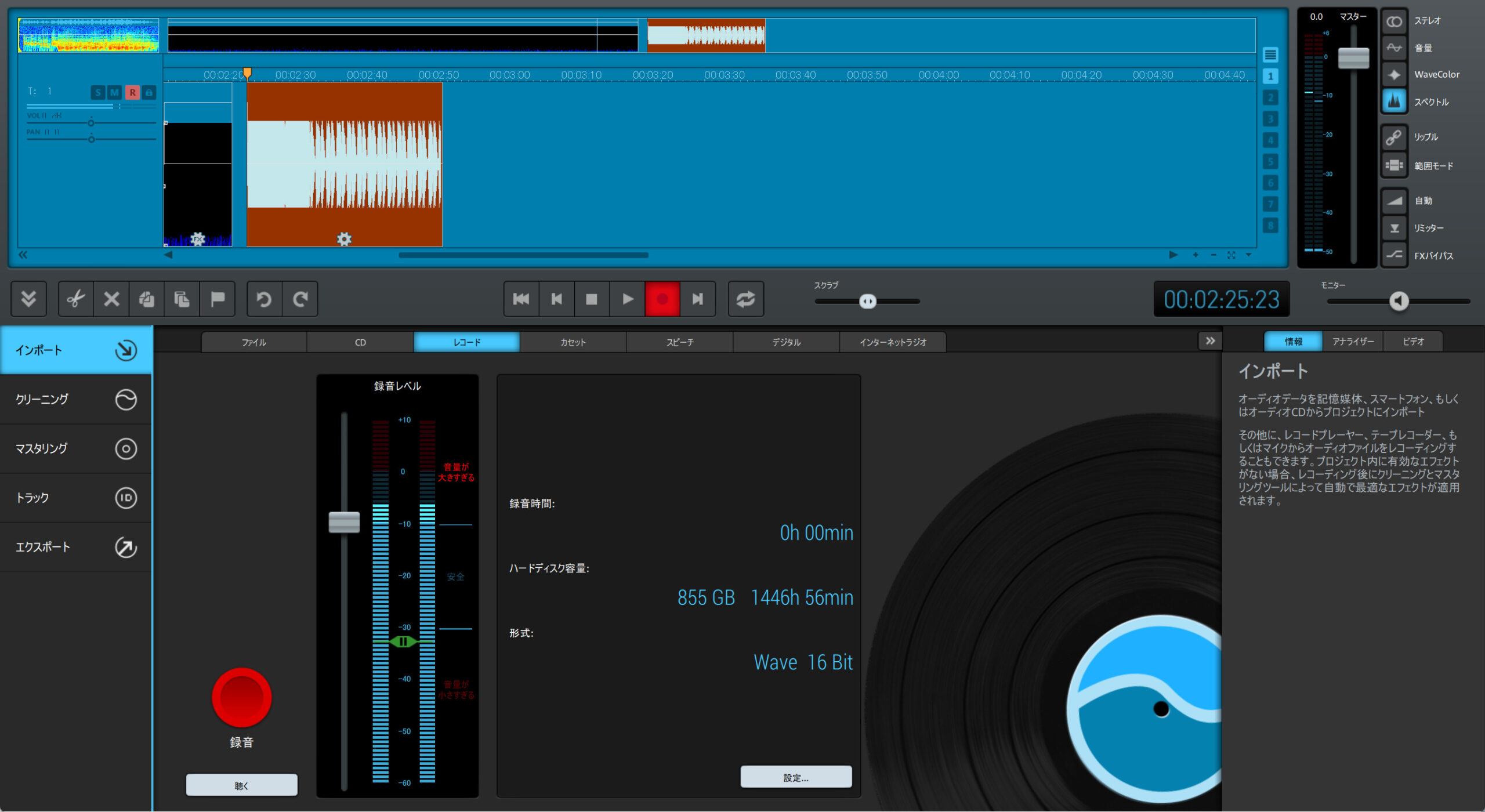This screenshot has width=1485, height=812.
Task: Redo the last action
Action: coord(300,299)
